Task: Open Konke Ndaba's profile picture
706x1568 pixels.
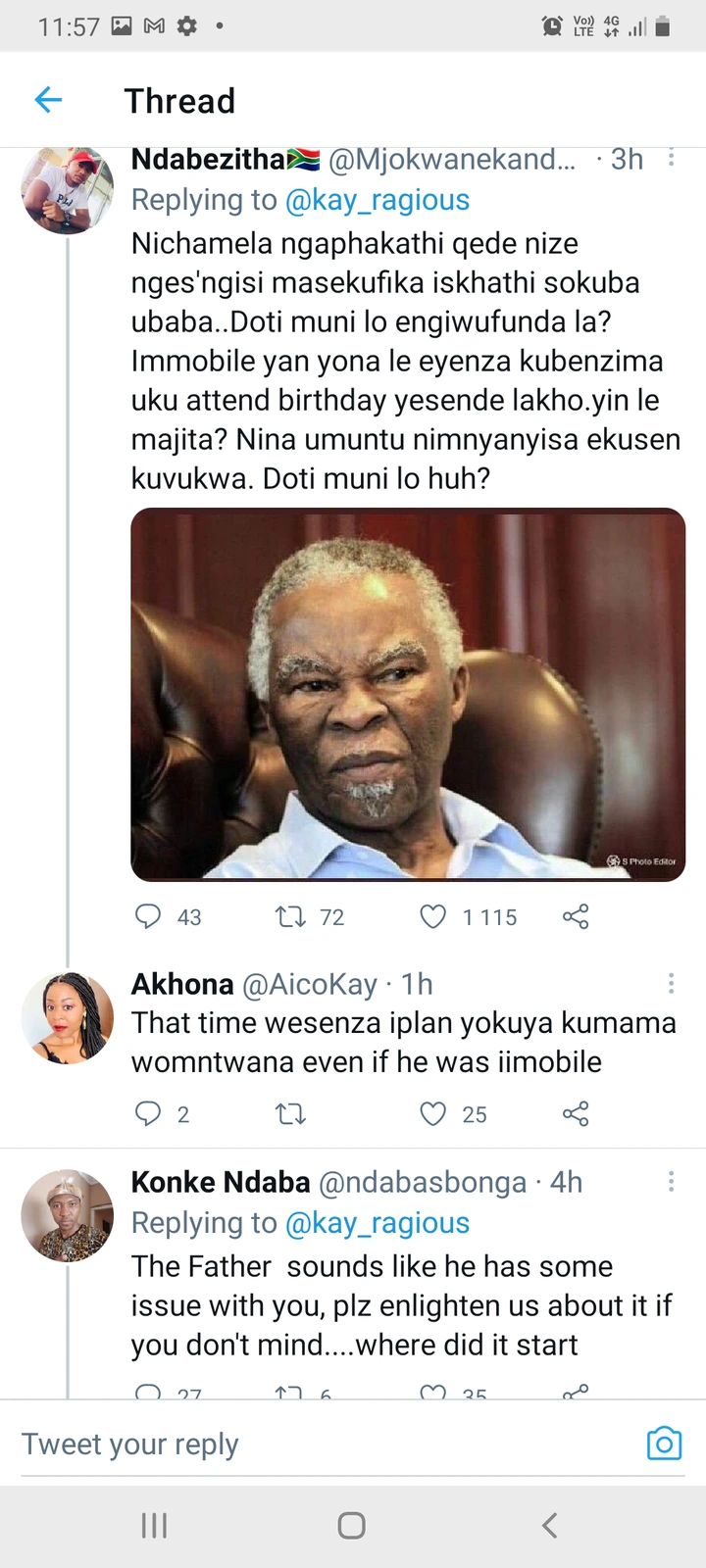Action: [68, 1215]
